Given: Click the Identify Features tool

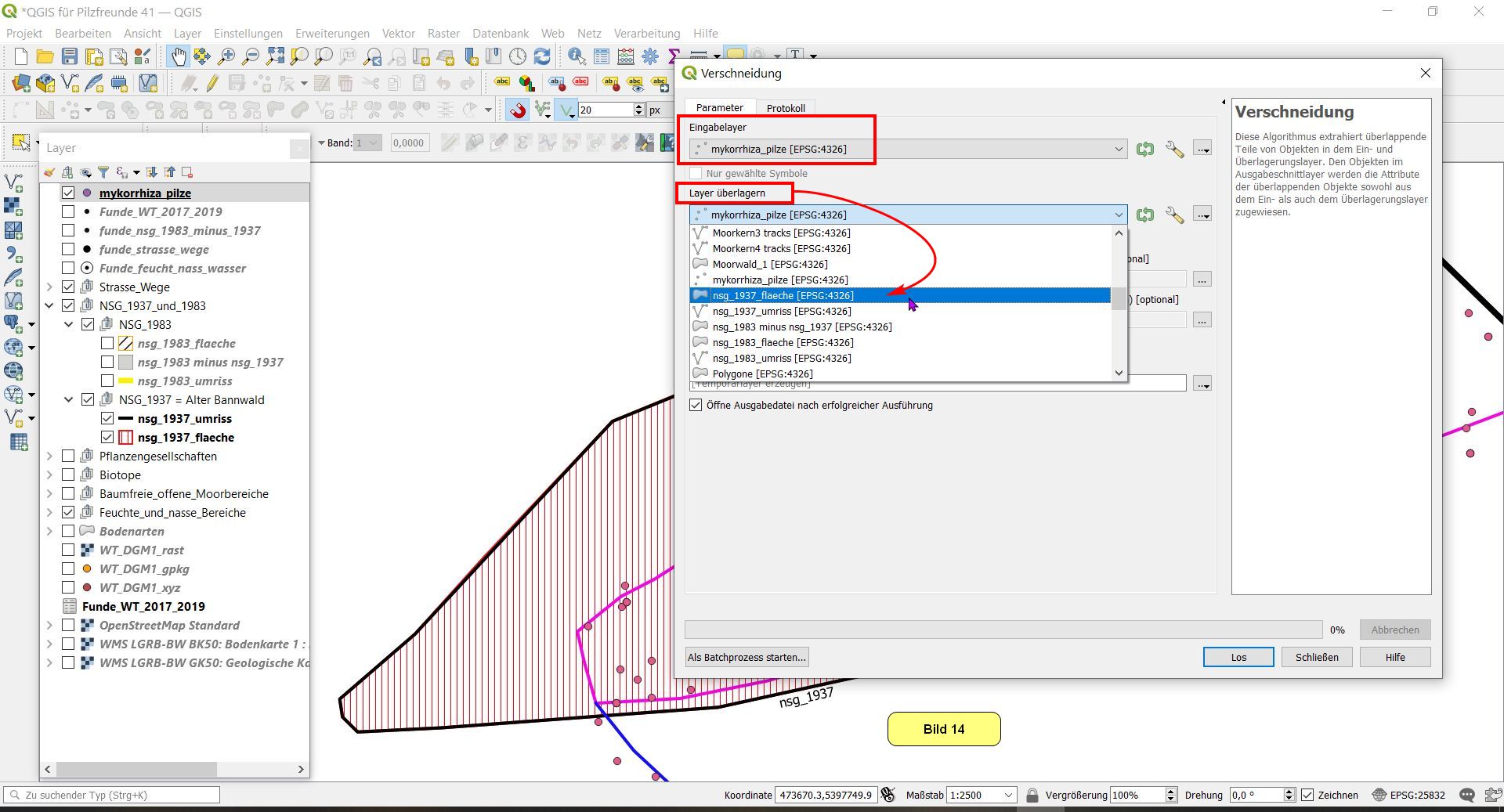Looking at the screenshot, I should [577, 56].
